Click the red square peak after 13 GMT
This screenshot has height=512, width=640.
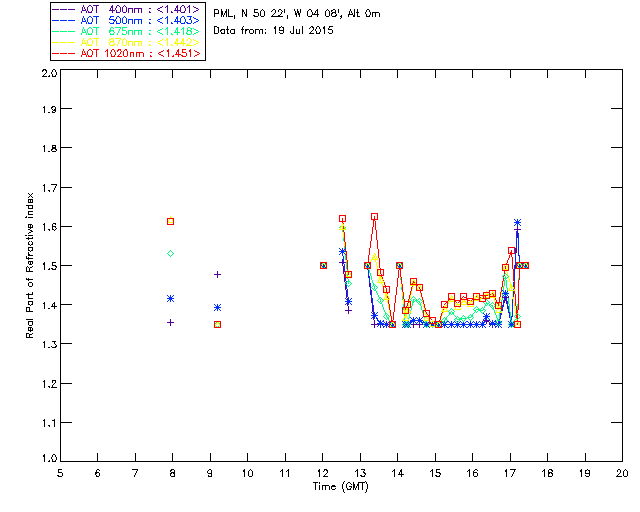[x=374, y=216]
